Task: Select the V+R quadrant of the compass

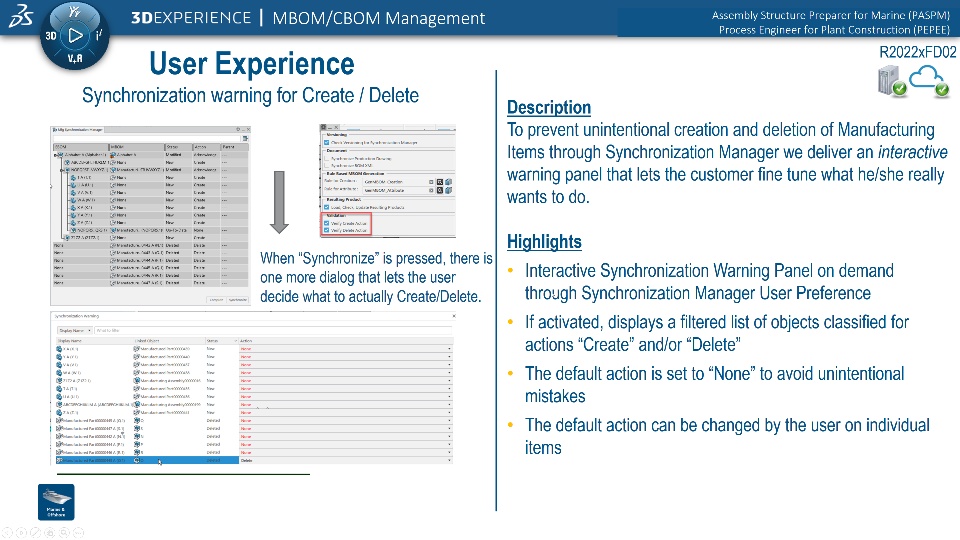Action: (75, 59)
